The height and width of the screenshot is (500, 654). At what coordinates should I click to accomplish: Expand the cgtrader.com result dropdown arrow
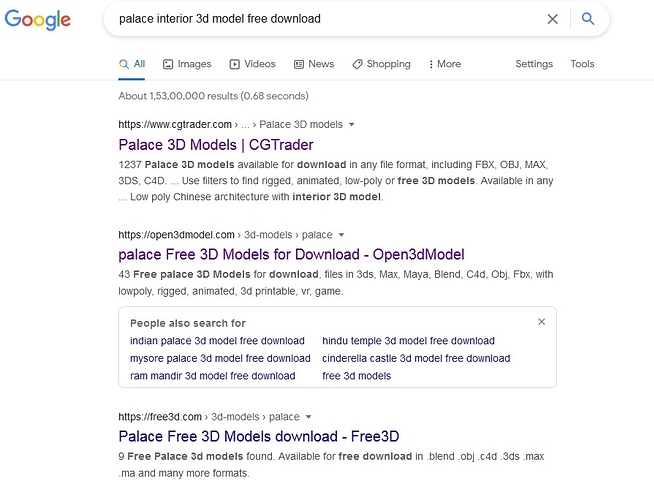352,125
